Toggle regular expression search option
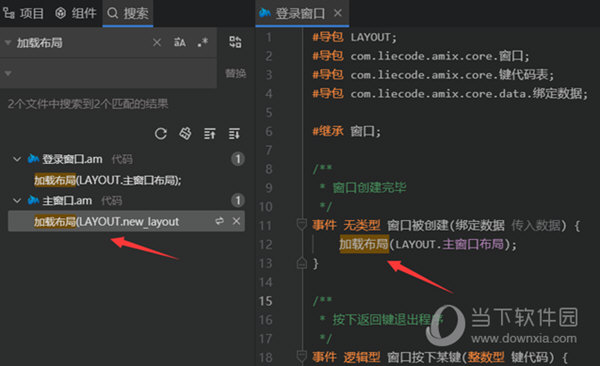The image size is (600, 366). click(x=203, y=42)
